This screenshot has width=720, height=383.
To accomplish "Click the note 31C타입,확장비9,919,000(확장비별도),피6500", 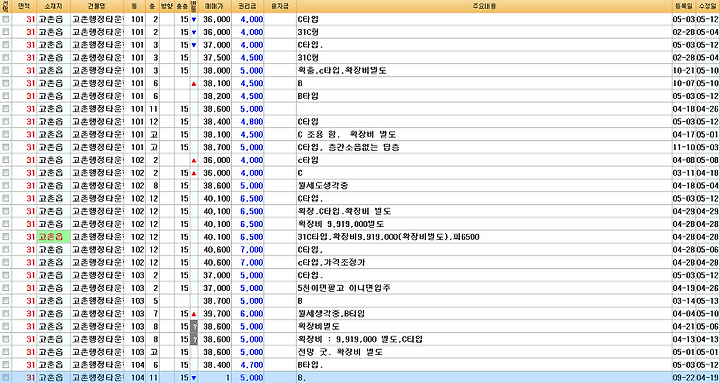I will tap(389, 237).
